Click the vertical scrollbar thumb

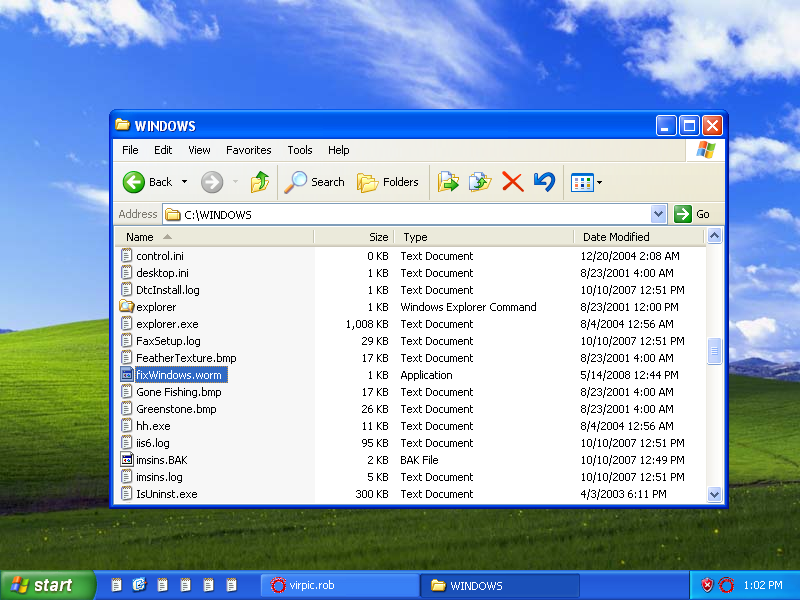point(714,351)
